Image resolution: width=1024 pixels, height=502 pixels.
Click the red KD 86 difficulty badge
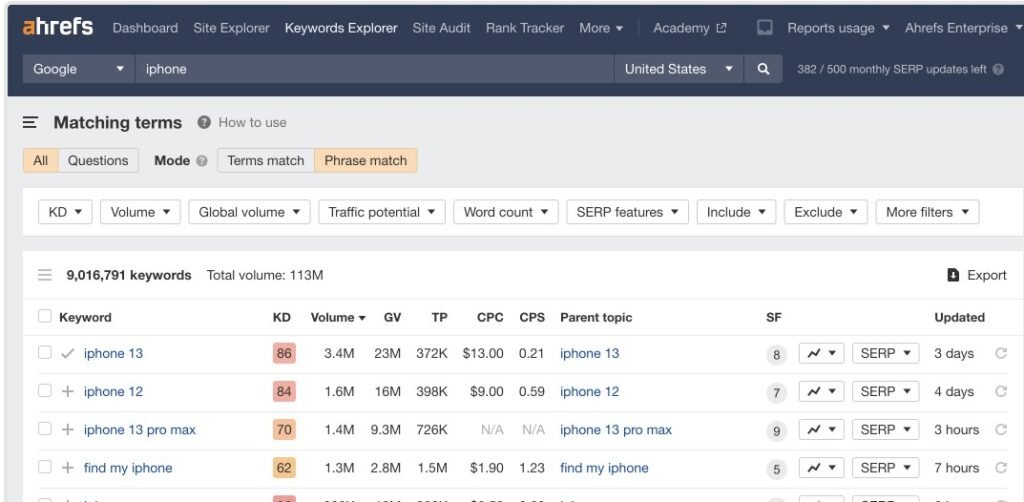click(x=284, y=353)
